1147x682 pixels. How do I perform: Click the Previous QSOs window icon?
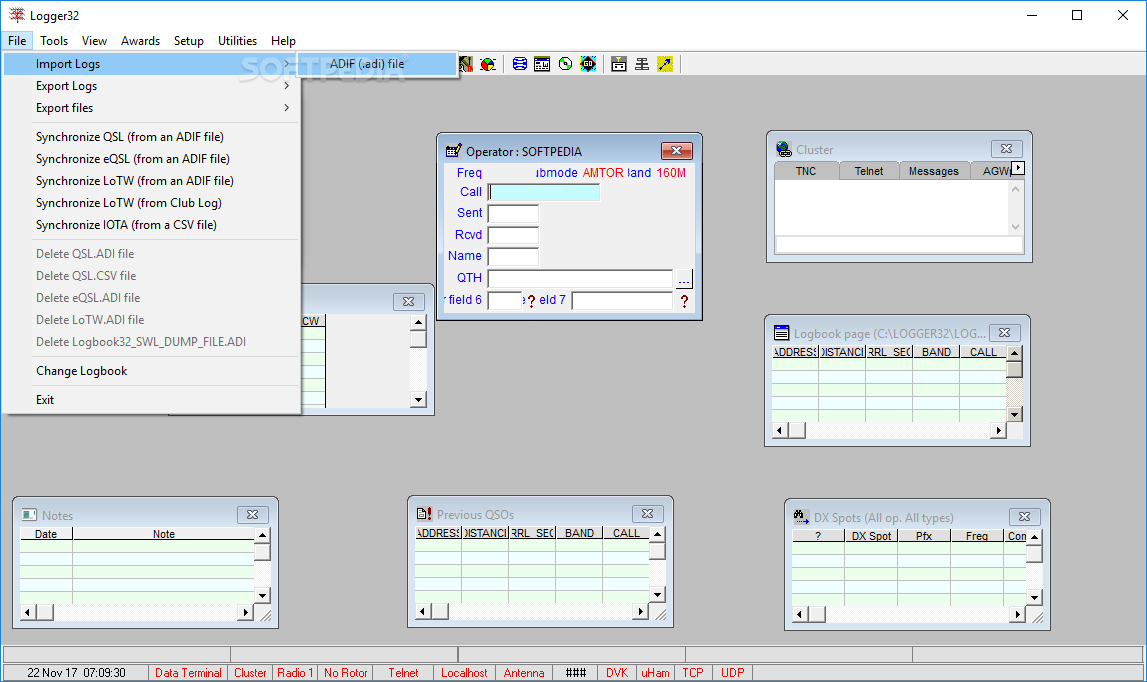[424, 514]
